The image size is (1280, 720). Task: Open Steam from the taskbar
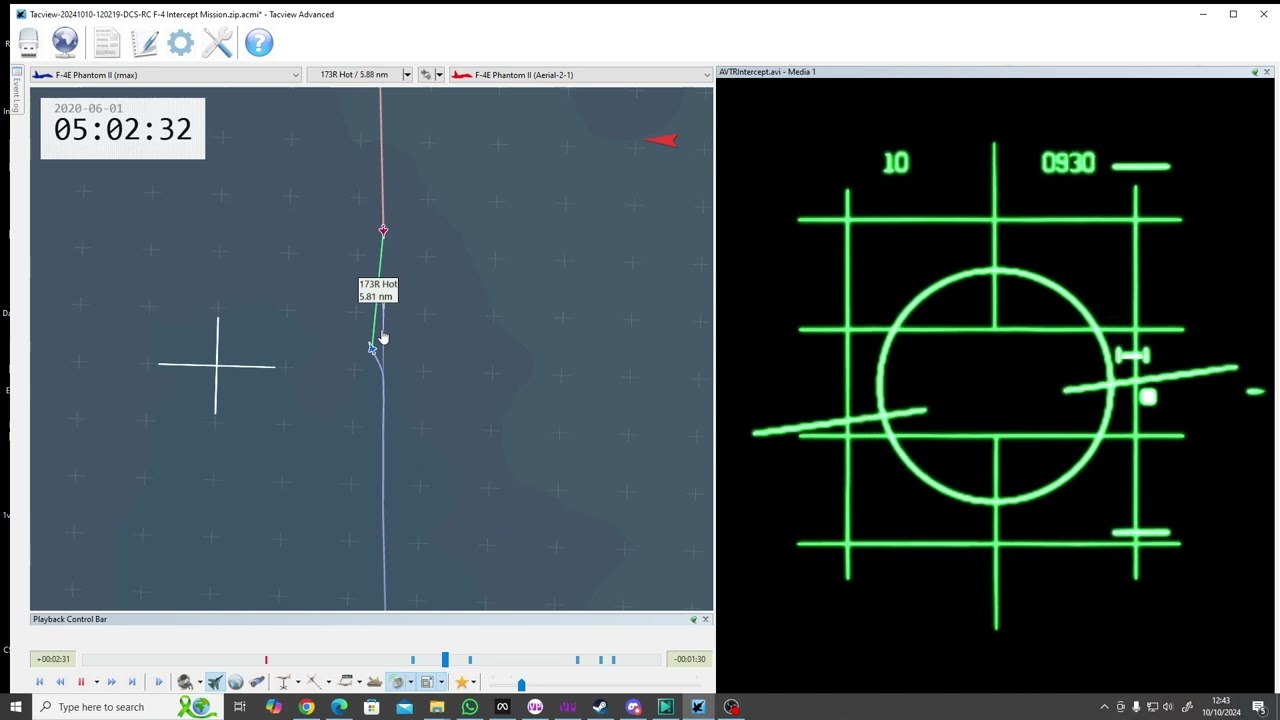[x=600, y=707]
